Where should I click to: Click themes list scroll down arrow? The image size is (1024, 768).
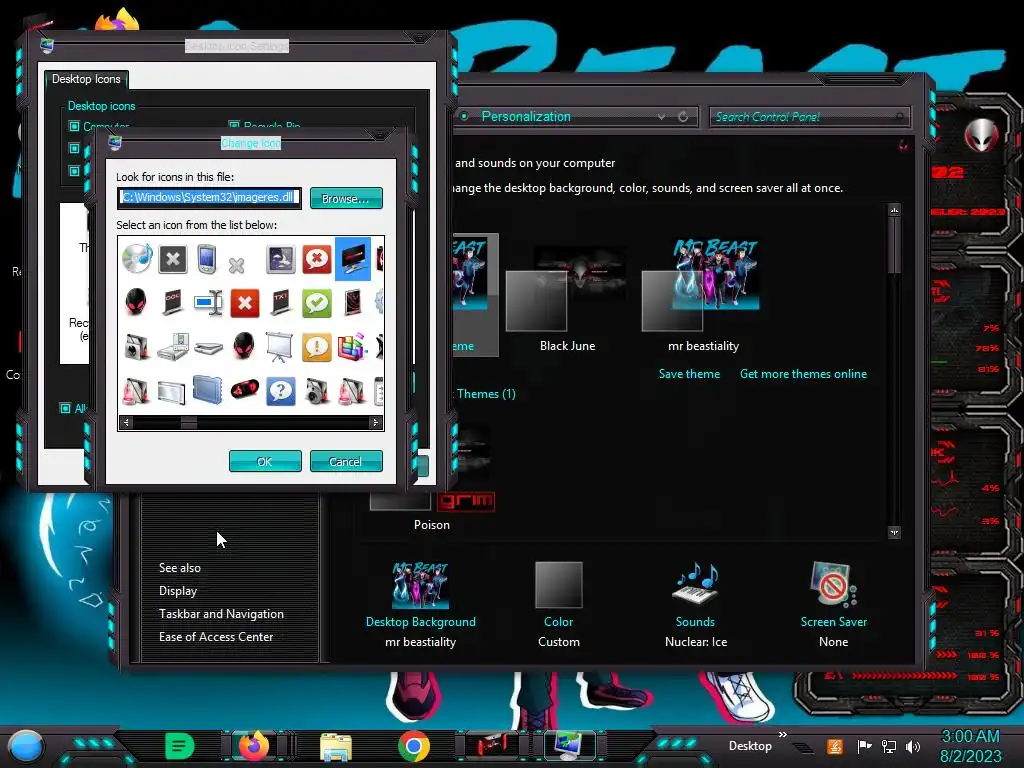click(895, 532)
